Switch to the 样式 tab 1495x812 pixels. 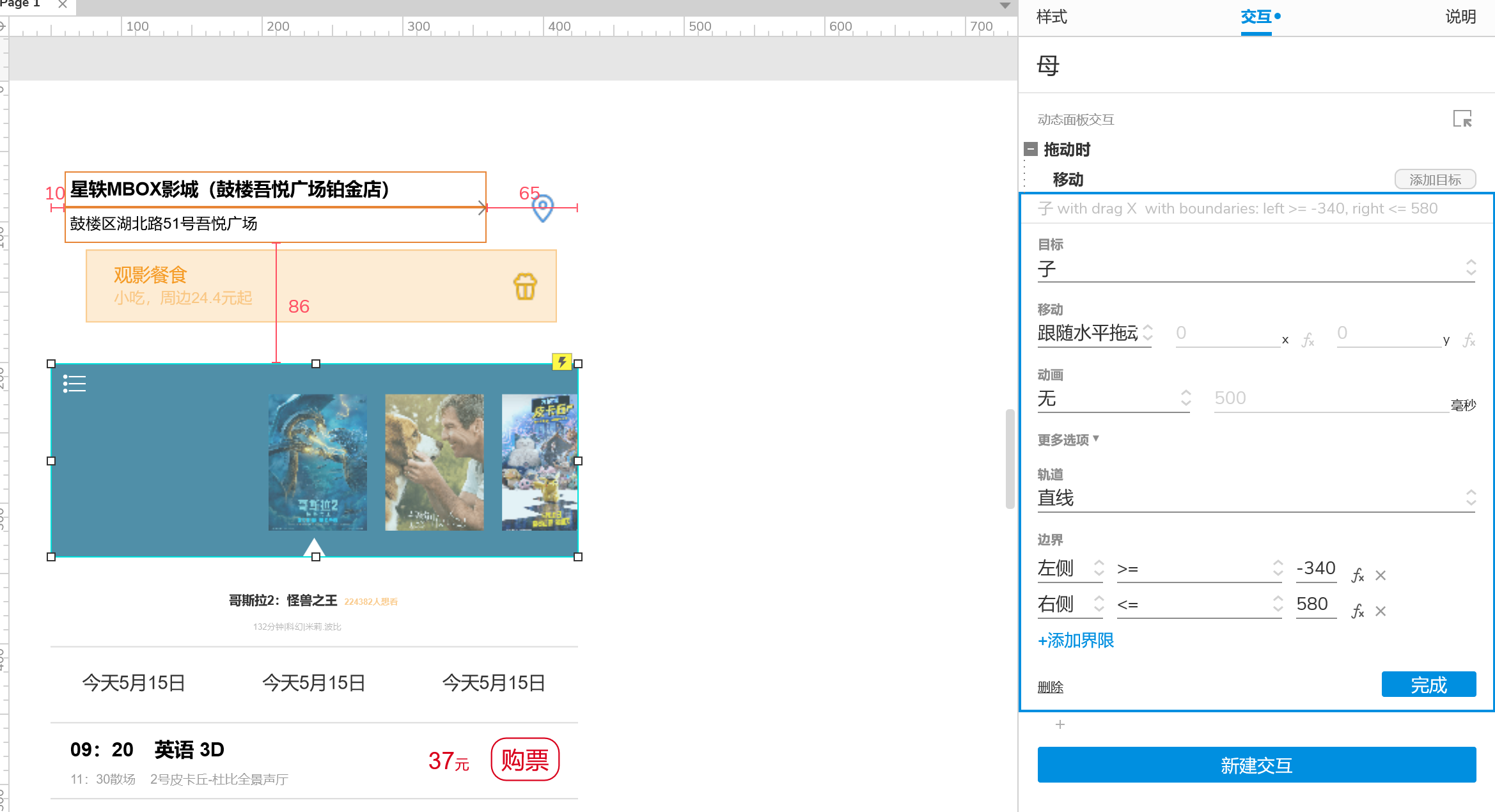point(1051,17)
